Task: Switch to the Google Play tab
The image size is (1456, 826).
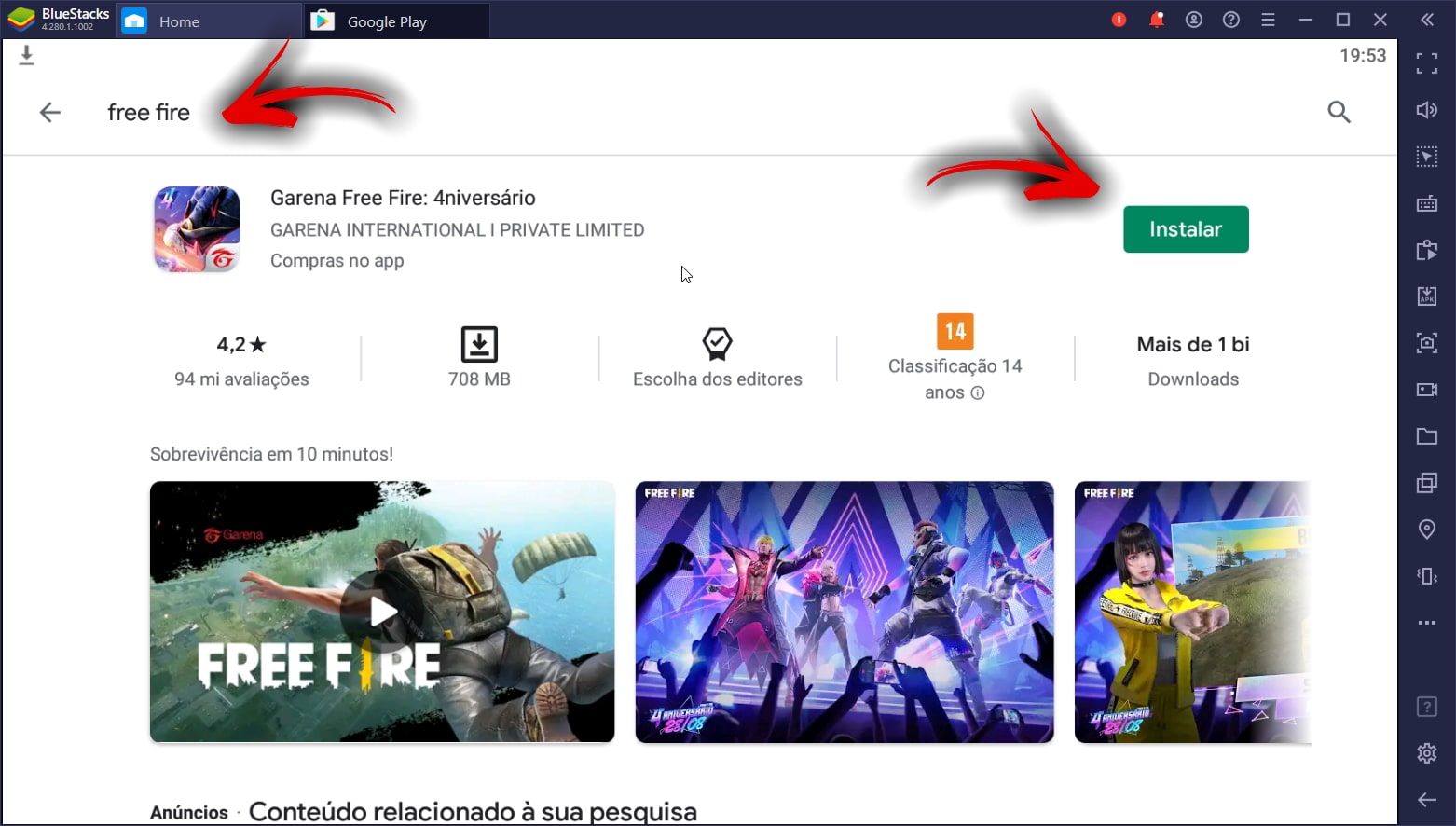Action: pos(397,21)
